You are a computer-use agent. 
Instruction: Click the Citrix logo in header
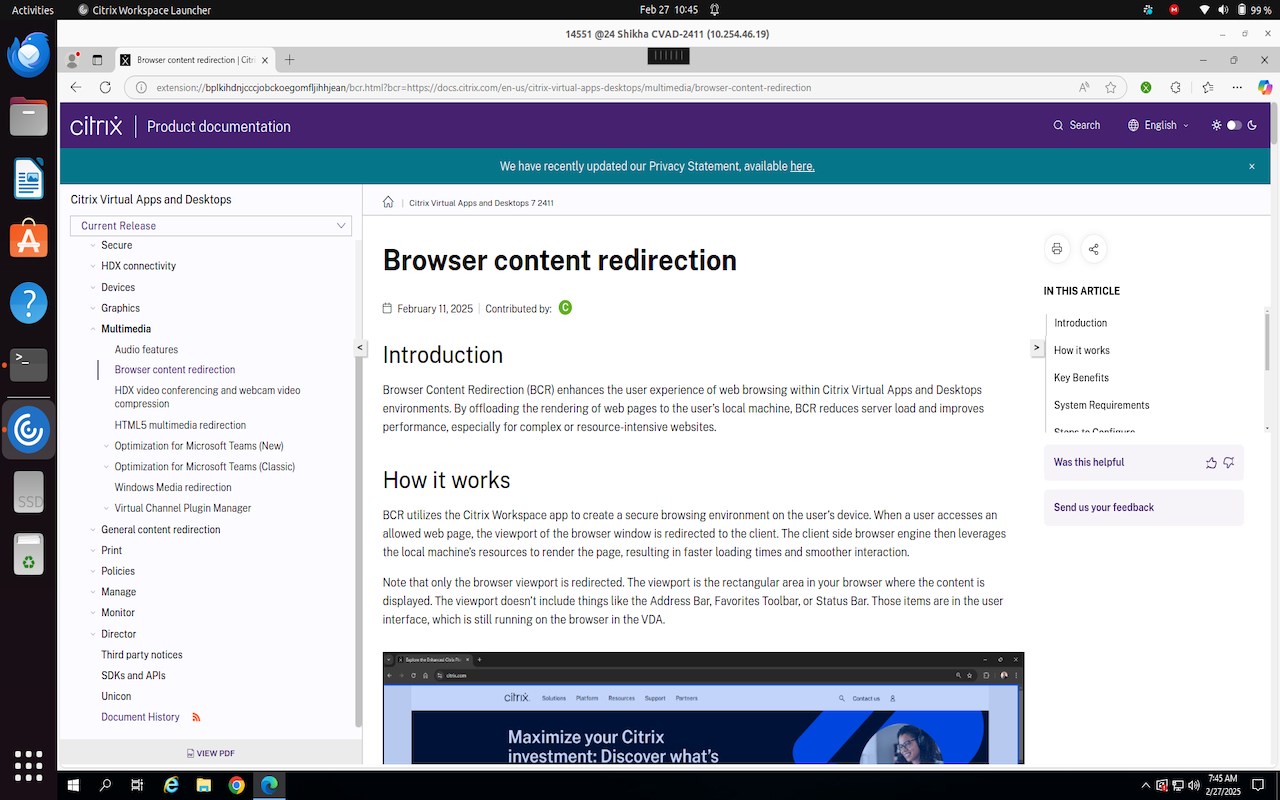coord(96,126)
